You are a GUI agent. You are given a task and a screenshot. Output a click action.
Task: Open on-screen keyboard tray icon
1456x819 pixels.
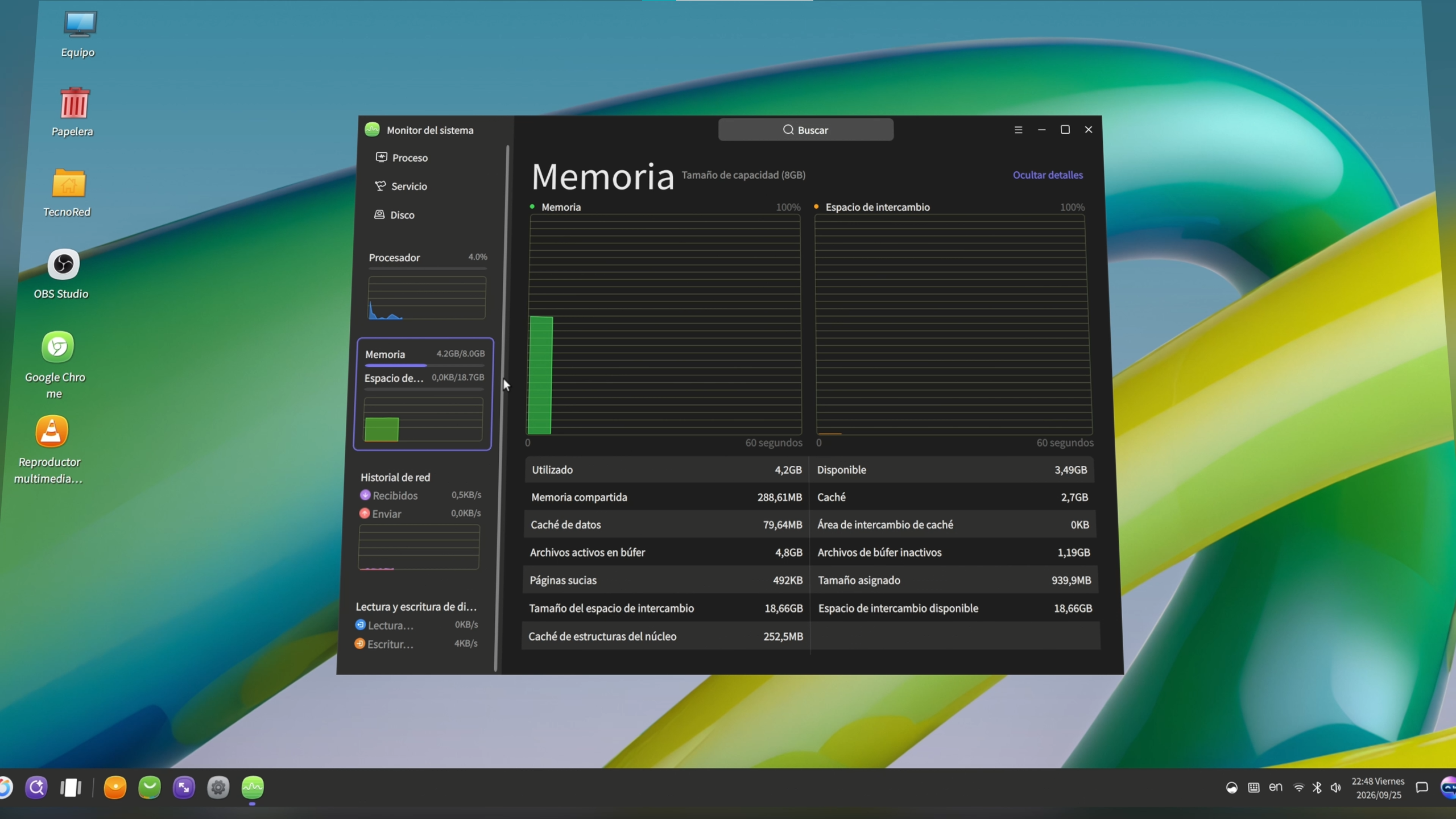coord(1254,788)
